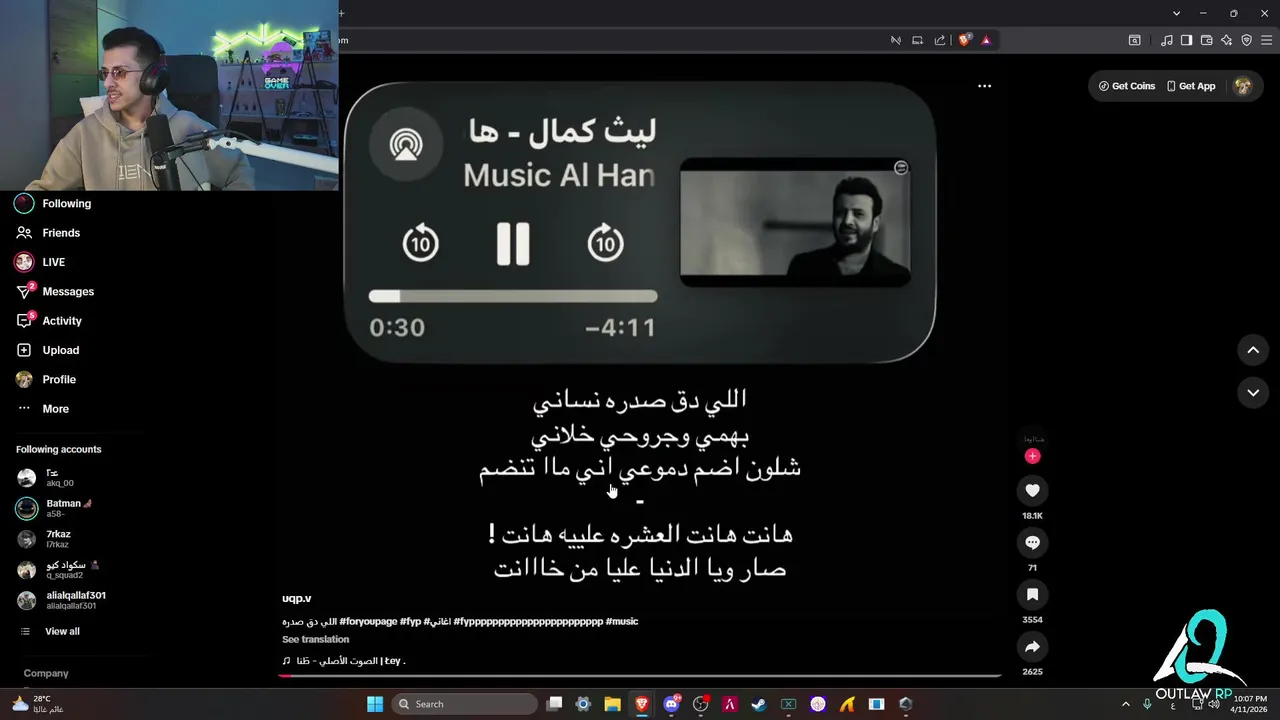Go to LIVE section

pyautogui.click(x=40, y=262)
